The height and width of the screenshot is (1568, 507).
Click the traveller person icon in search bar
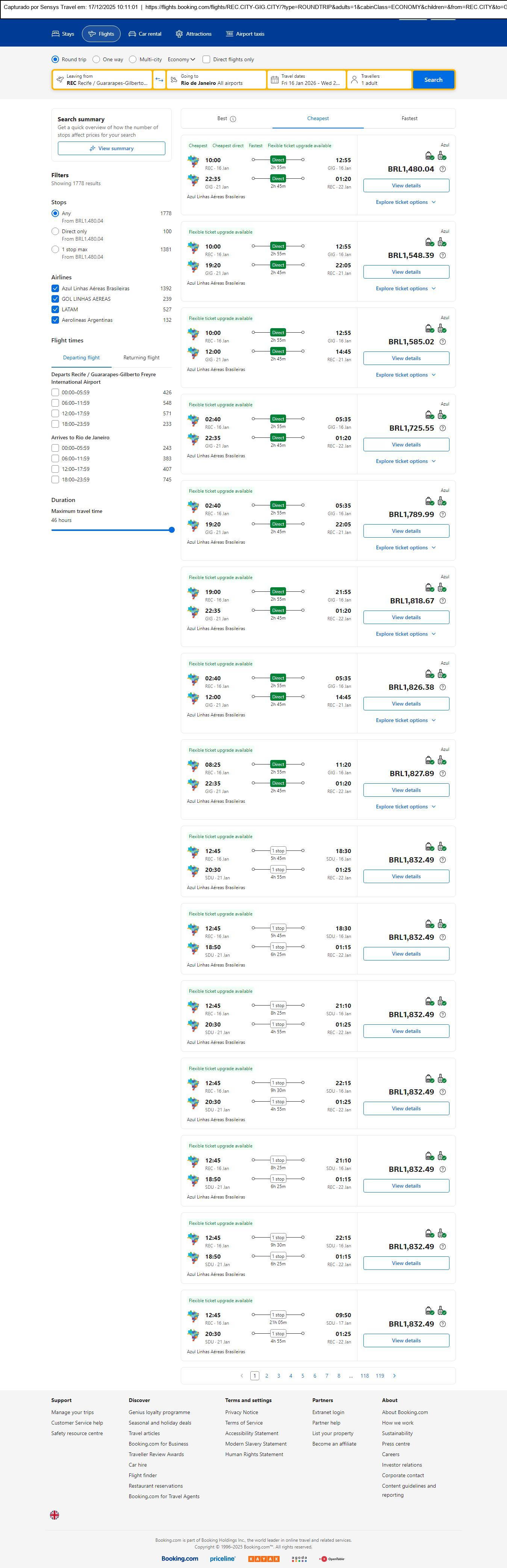[354, 80]
